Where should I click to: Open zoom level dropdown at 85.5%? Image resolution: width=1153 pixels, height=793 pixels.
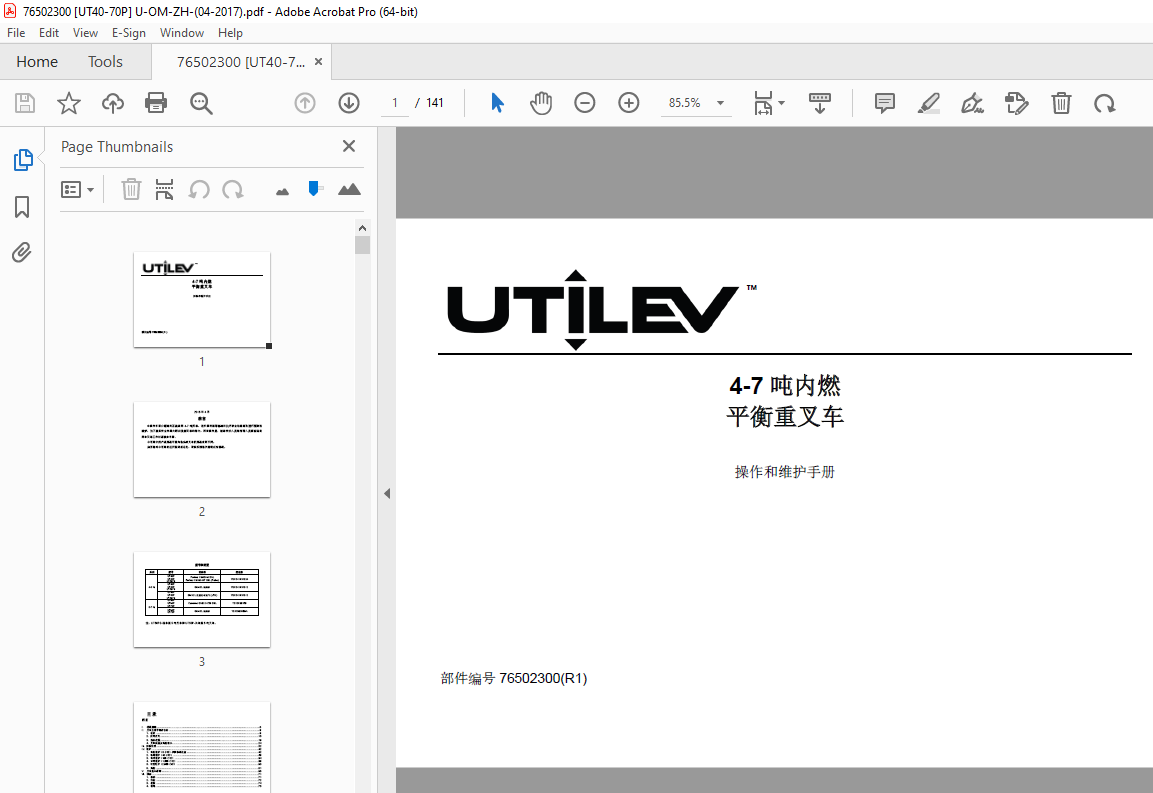click(x=721, y=103)
